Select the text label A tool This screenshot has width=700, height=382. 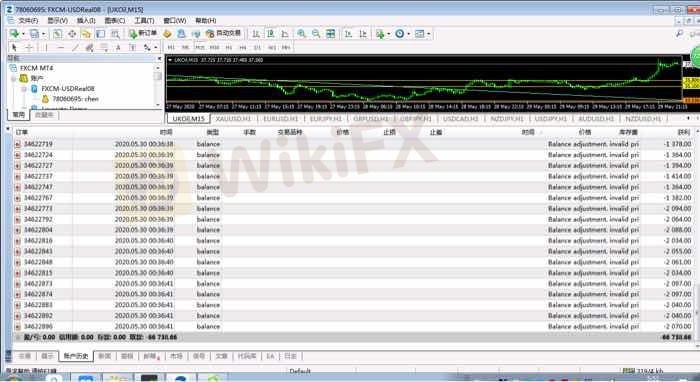[118, 47]
